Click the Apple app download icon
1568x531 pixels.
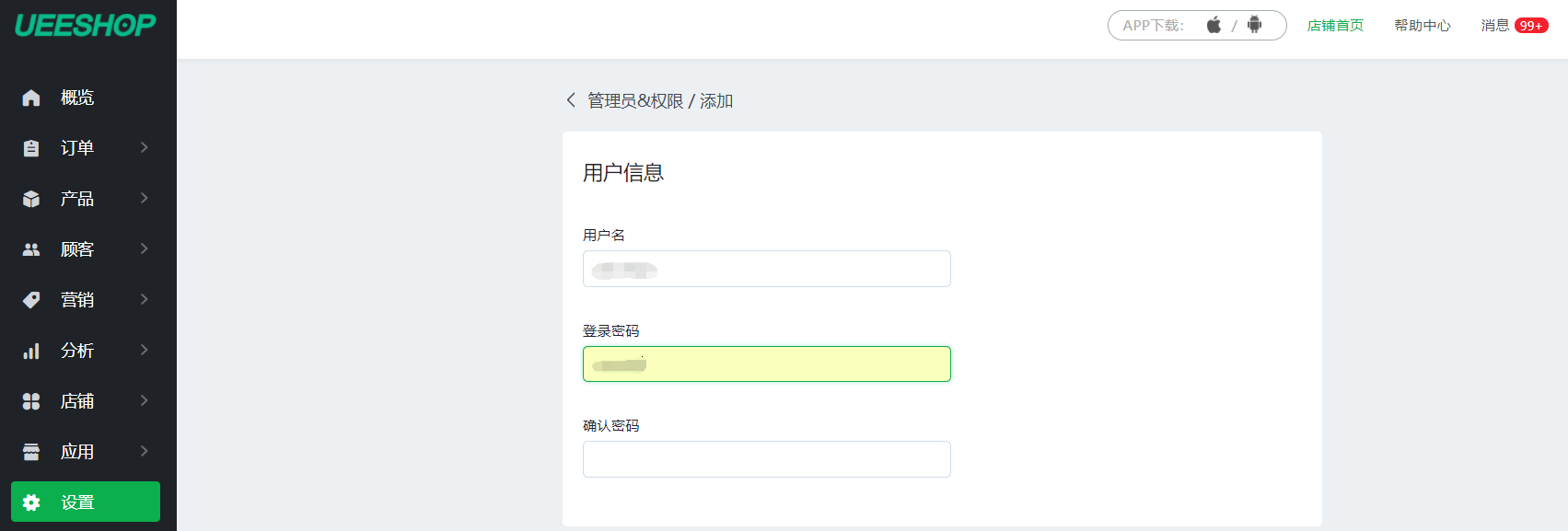1214,25
